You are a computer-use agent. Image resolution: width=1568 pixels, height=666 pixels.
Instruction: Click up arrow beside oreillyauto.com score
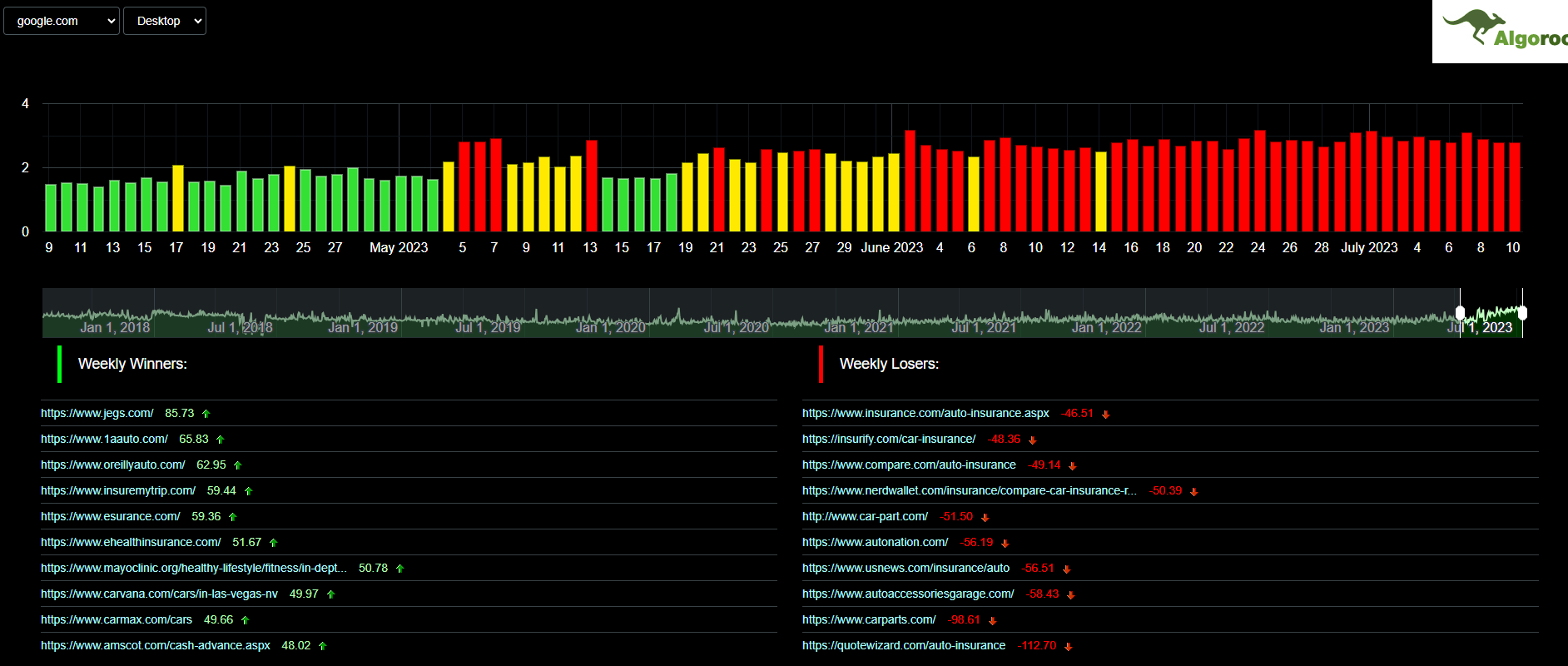click(x=238, y=465)
